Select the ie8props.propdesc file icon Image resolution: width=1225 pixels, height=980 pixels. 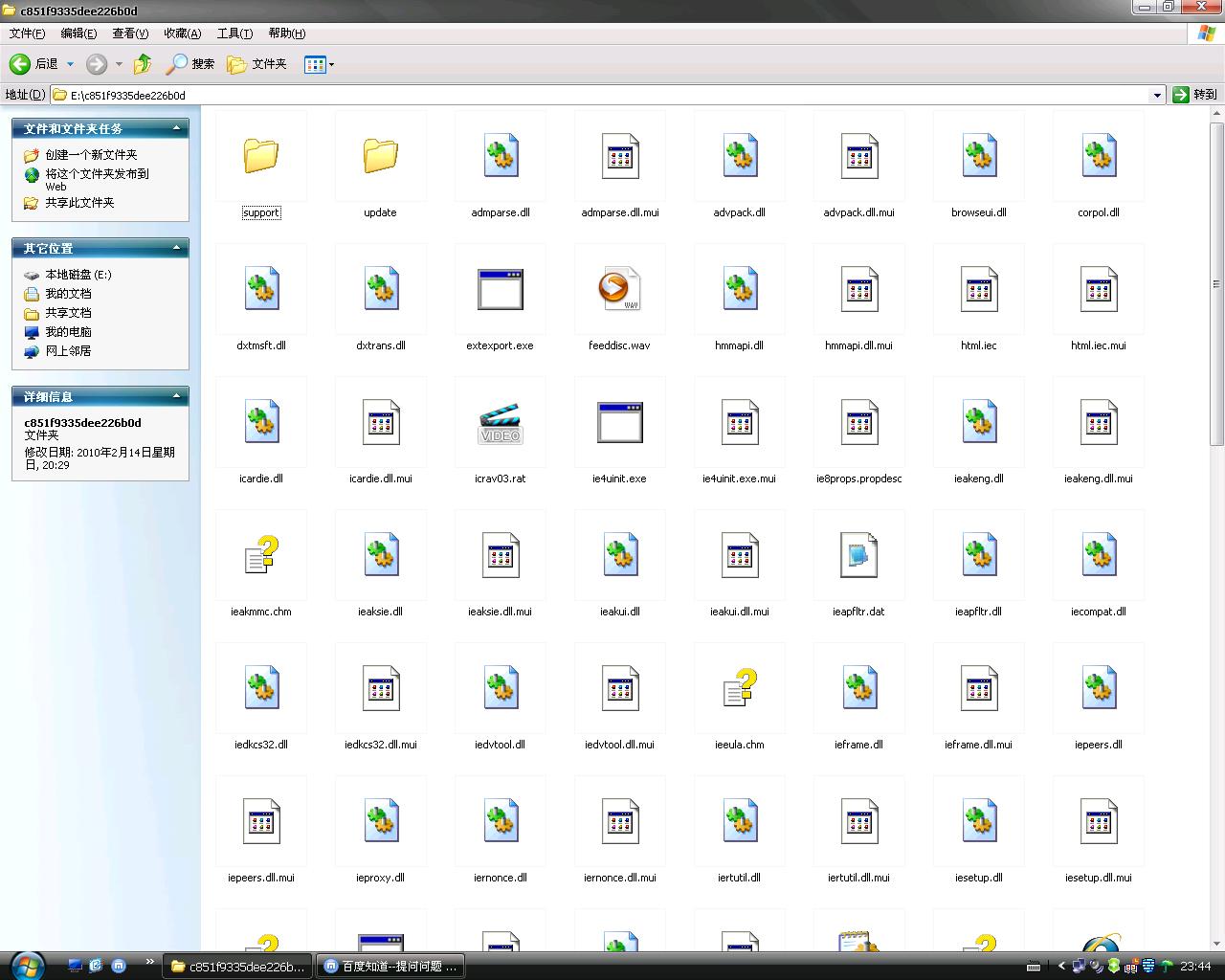858,422
